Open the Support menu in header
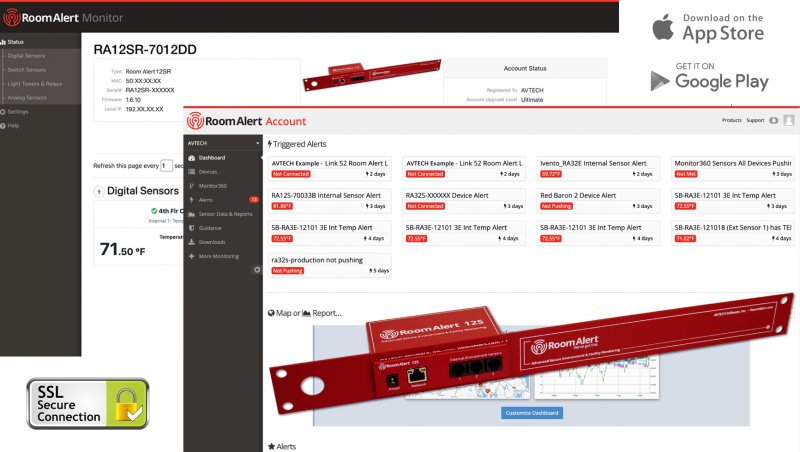 click(x=755, y=120)
